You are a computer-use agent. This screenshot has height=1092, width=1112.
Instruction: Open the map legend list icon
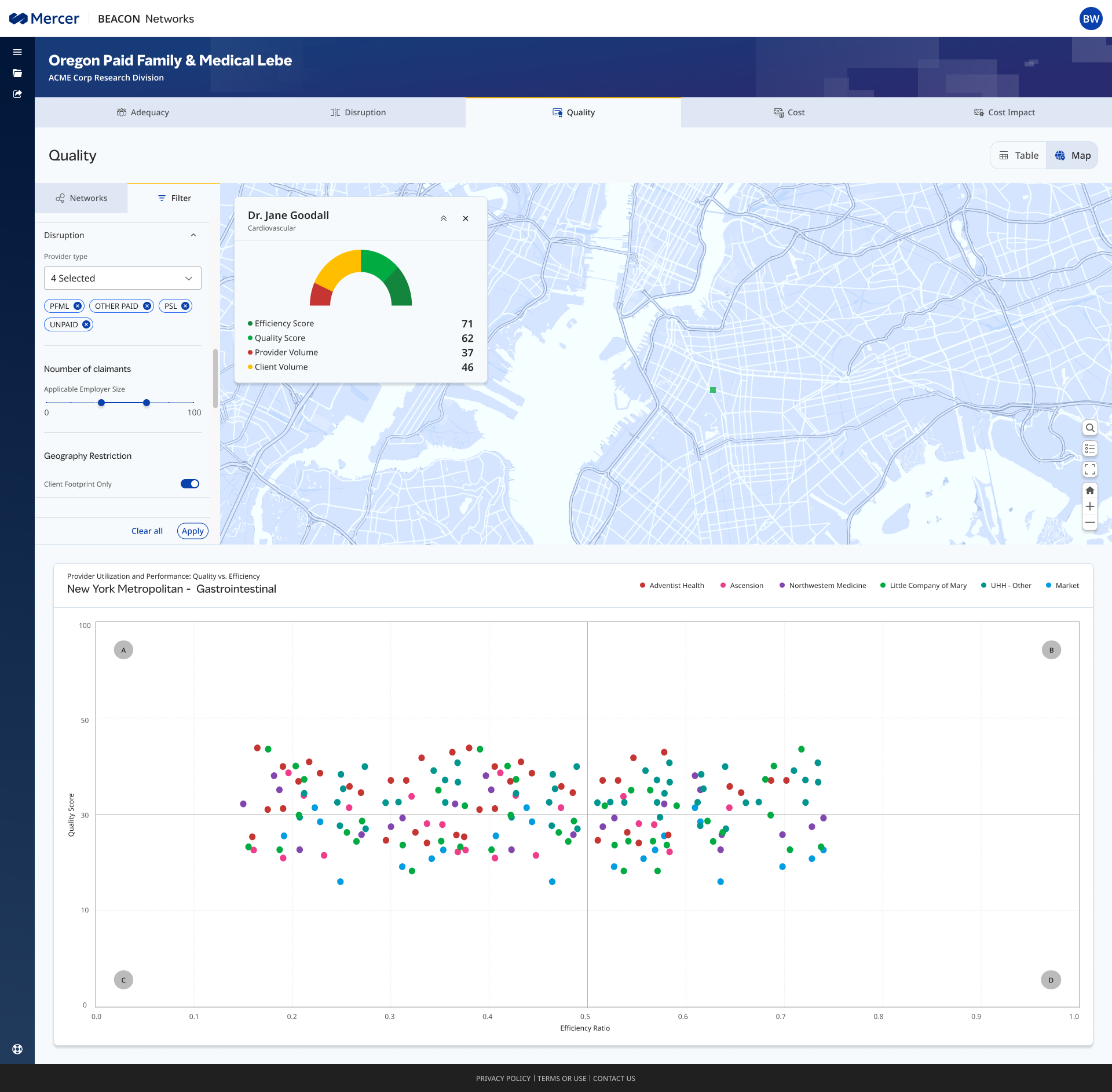pos(1090,449)
